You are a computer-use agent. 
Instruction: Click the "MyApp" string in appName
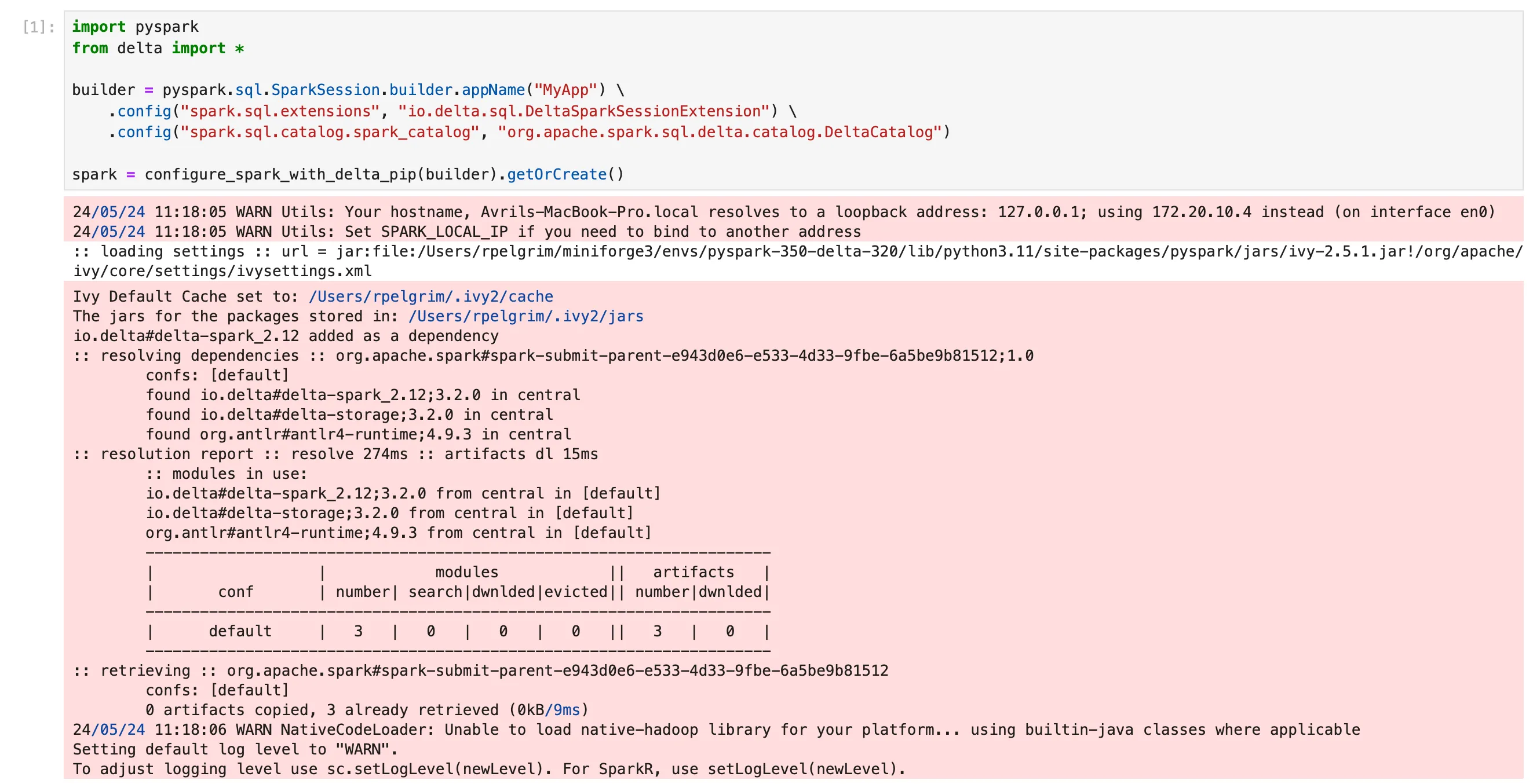point(565,90)
